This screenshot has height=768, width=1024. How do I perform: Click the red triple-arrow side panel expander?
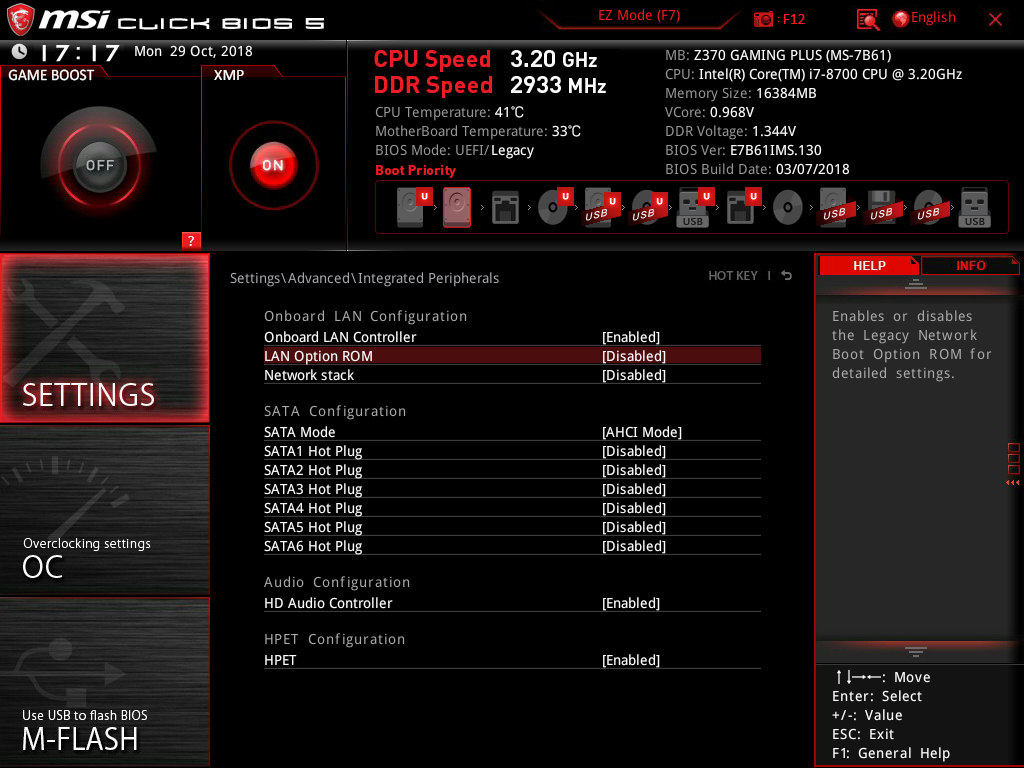coord(1012,483)
